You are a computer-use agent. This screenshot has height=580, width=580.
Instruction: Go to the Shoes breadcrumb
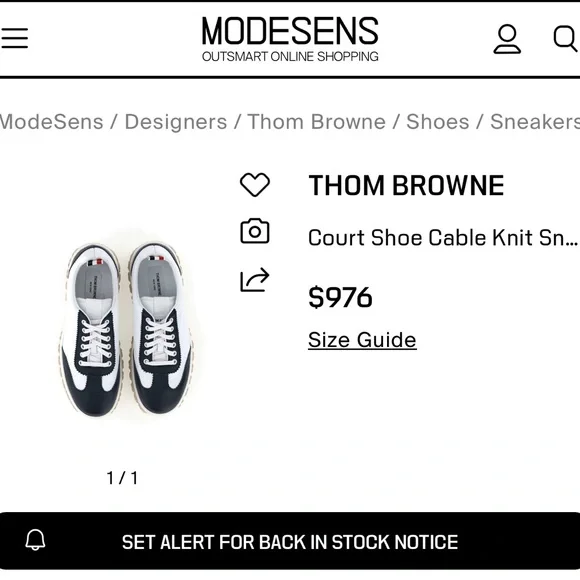pyautogui.click(x=438, y=122)
